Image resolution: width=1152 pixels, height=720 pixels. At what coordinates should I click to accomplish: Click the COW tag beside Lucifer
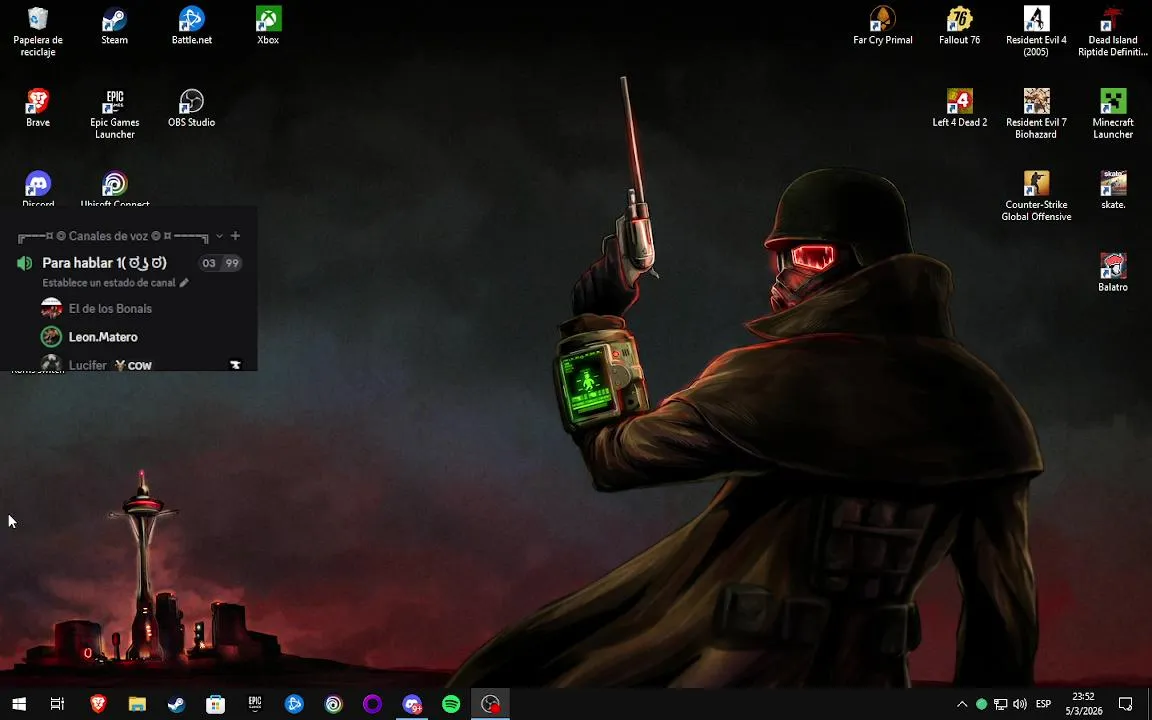(133, 365)
